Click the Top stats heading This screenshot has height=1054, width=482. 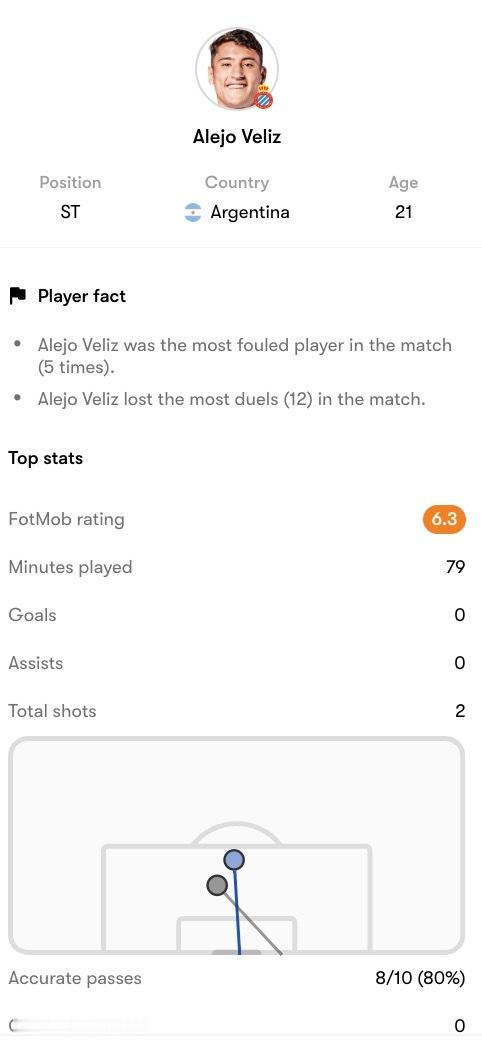point(45,458)
